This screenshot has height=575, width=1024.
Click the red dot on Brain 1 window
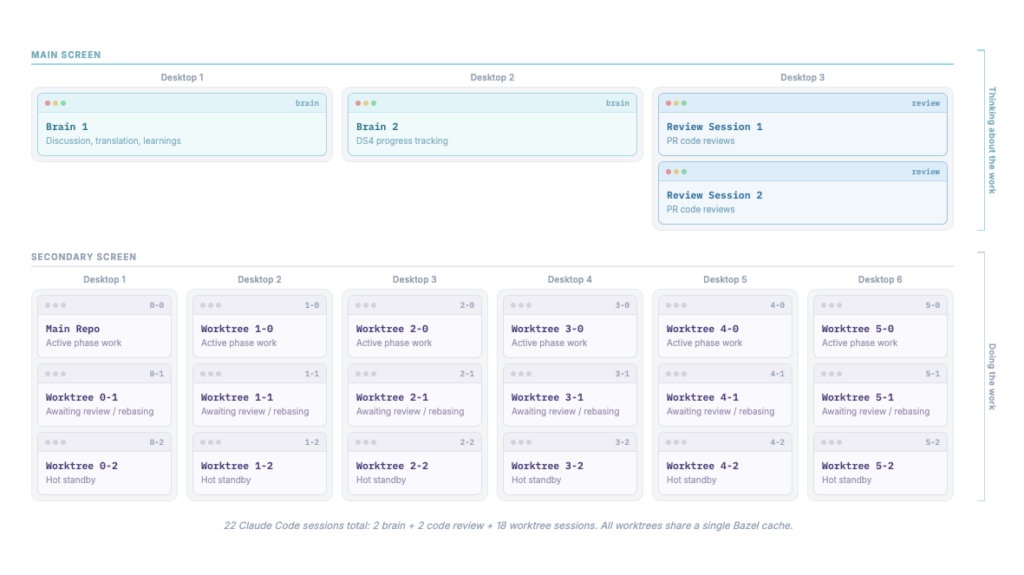(x=48, y=103)
